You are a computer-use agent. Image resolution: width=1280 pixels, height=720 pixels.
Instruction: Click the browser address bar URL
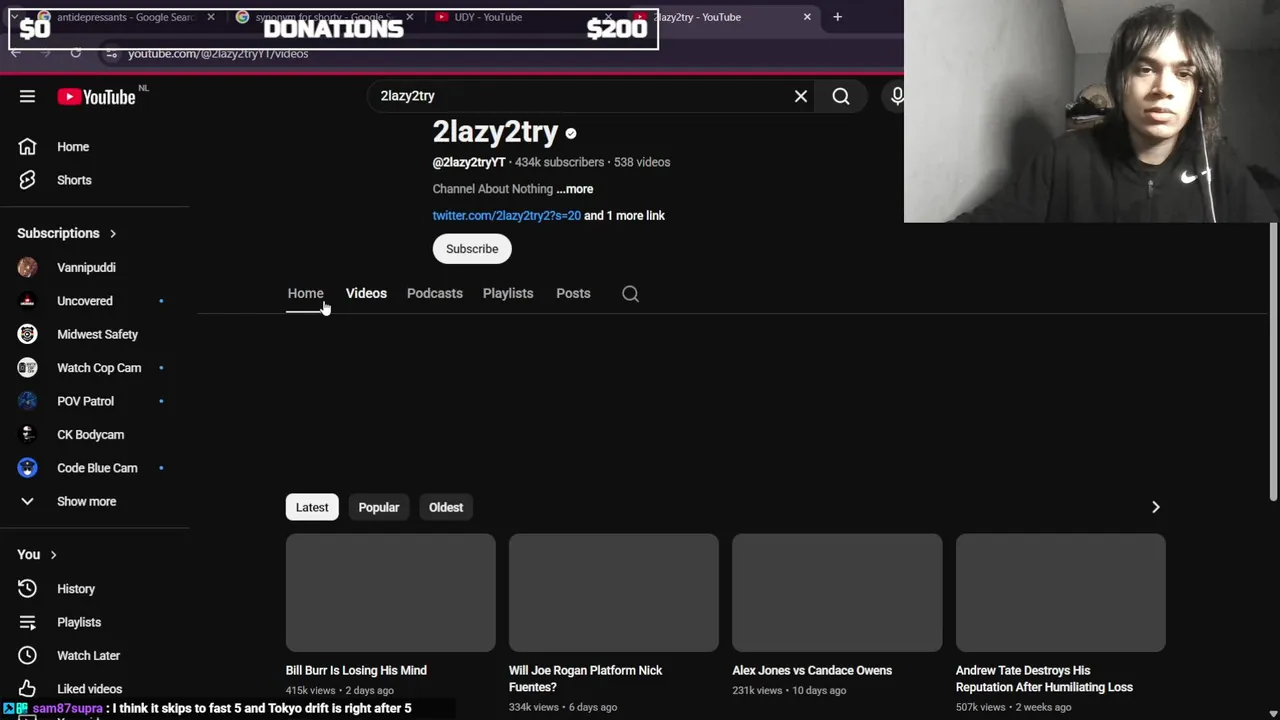[x=218, y=54]
